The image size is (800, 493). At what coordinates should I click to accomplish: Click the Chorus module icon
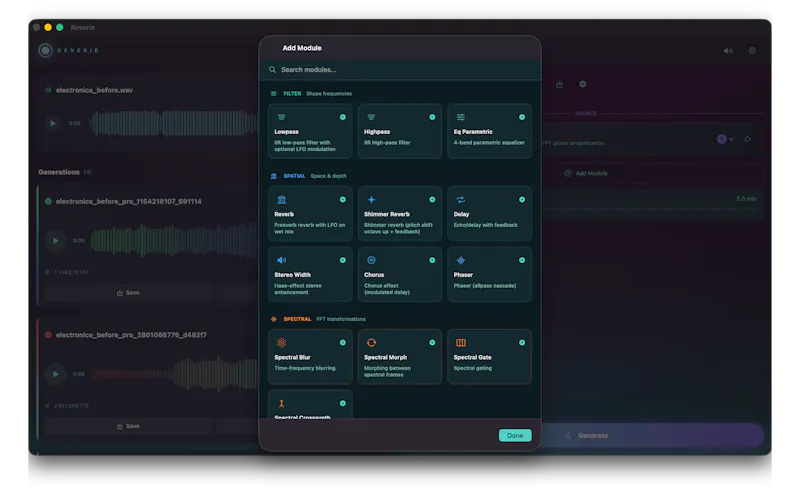point(371,260)
